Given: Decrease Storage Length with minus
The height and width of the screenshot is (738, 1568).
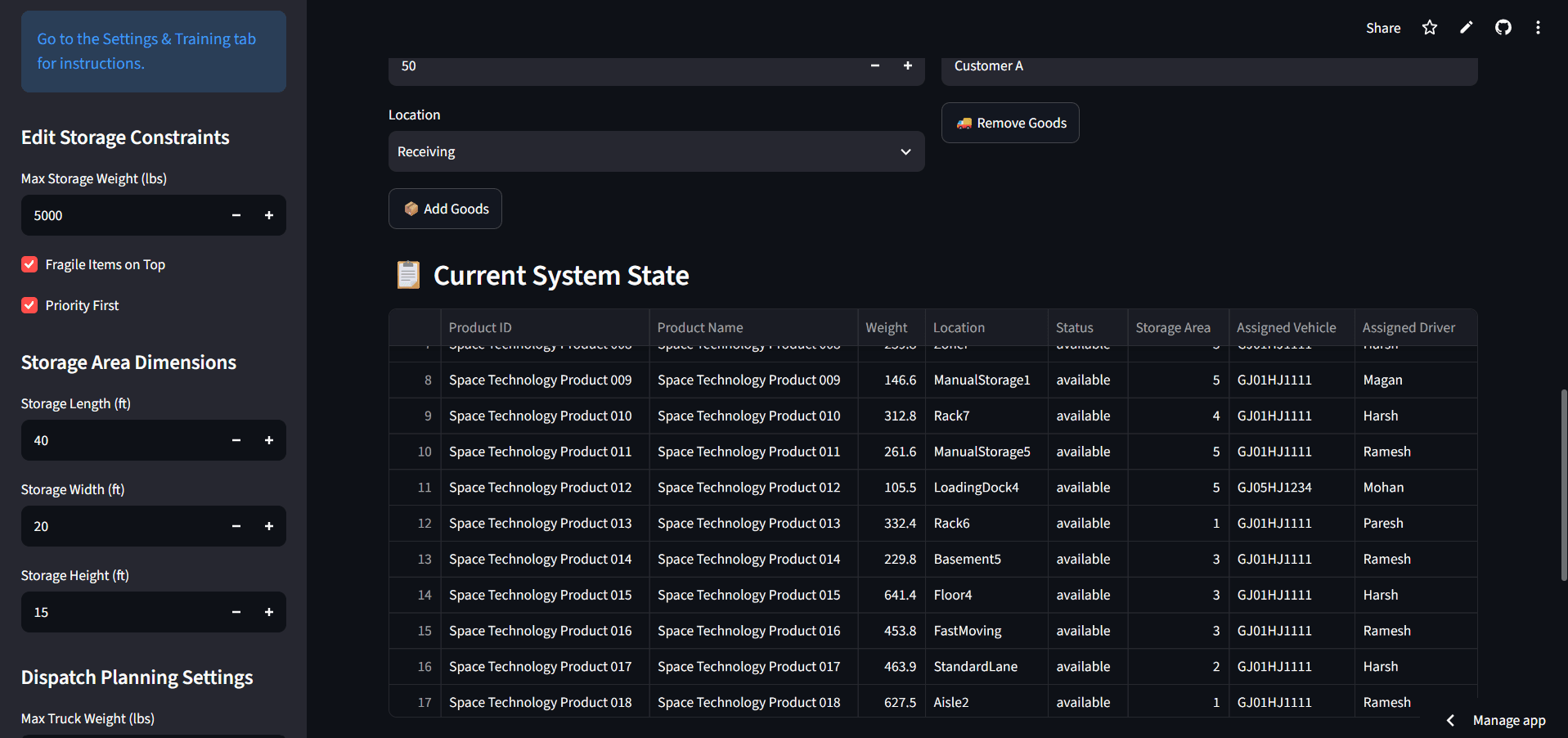Looking at the screenshot, I should click(236, 440).
